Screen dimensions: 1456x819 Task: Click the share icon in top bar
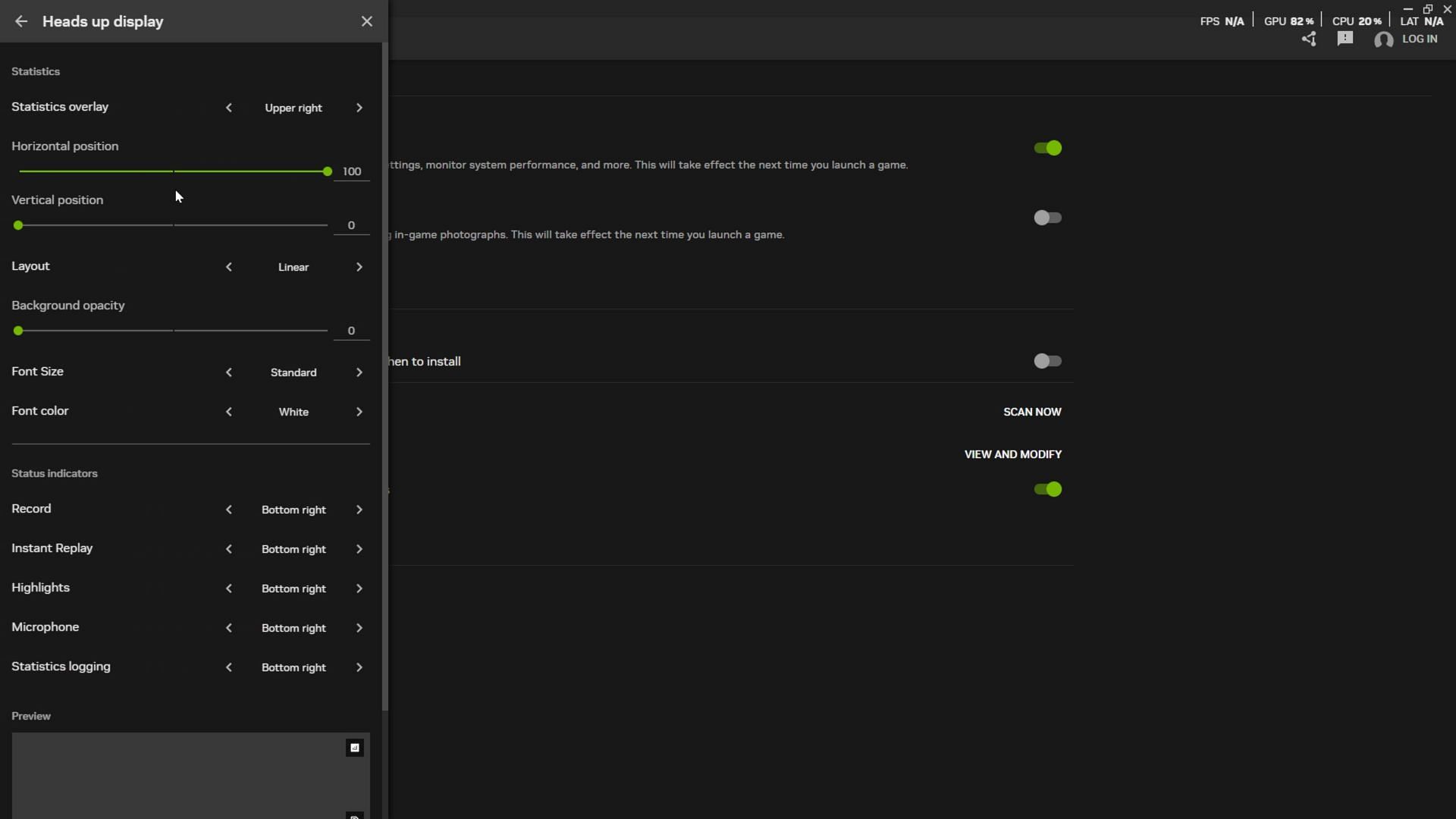(1309, 39)
